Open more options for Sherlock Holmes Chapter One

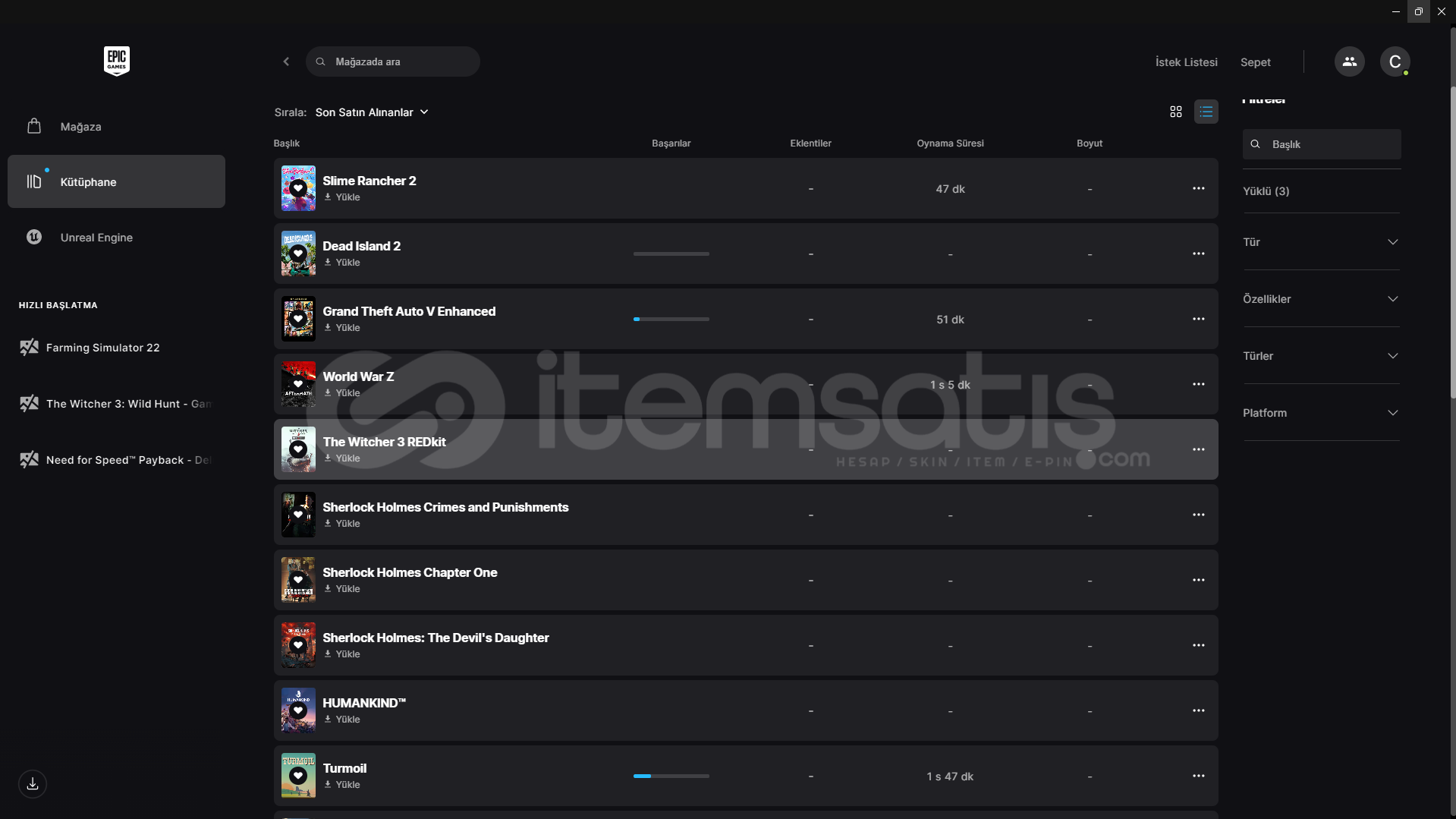(x=1199, y=580)
